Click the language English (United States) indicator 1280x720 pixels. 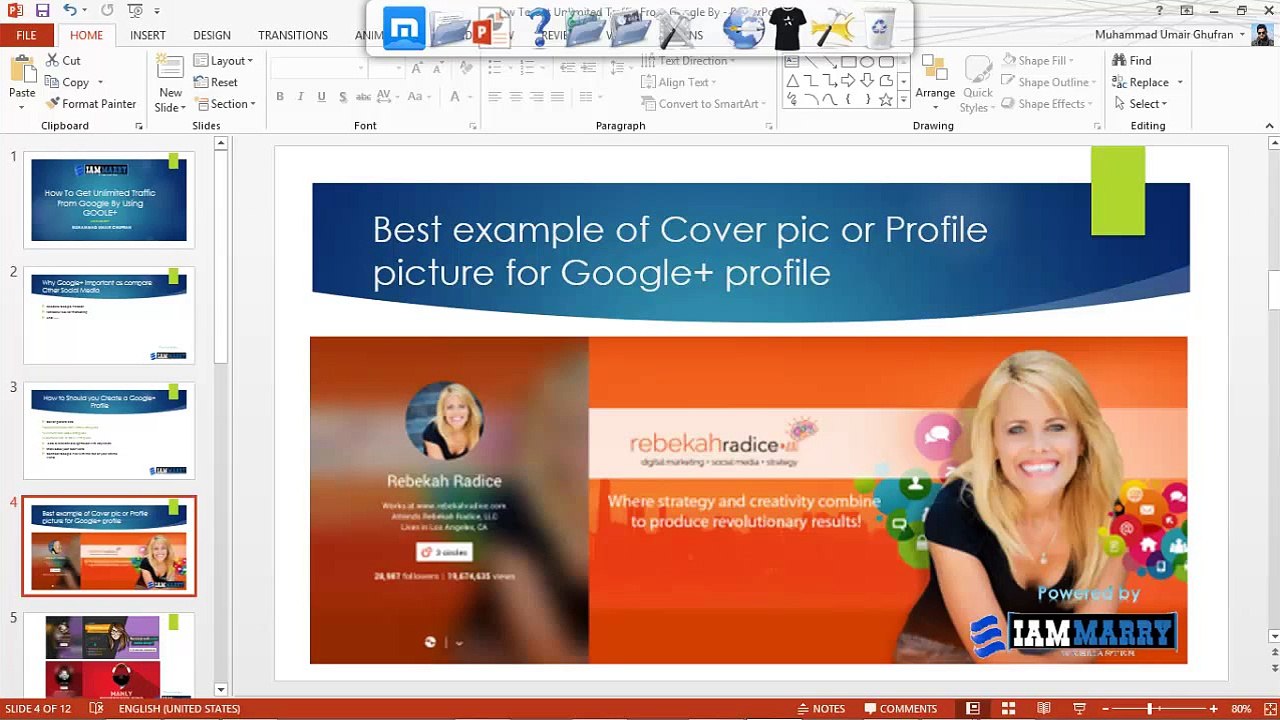pos(179,708)
